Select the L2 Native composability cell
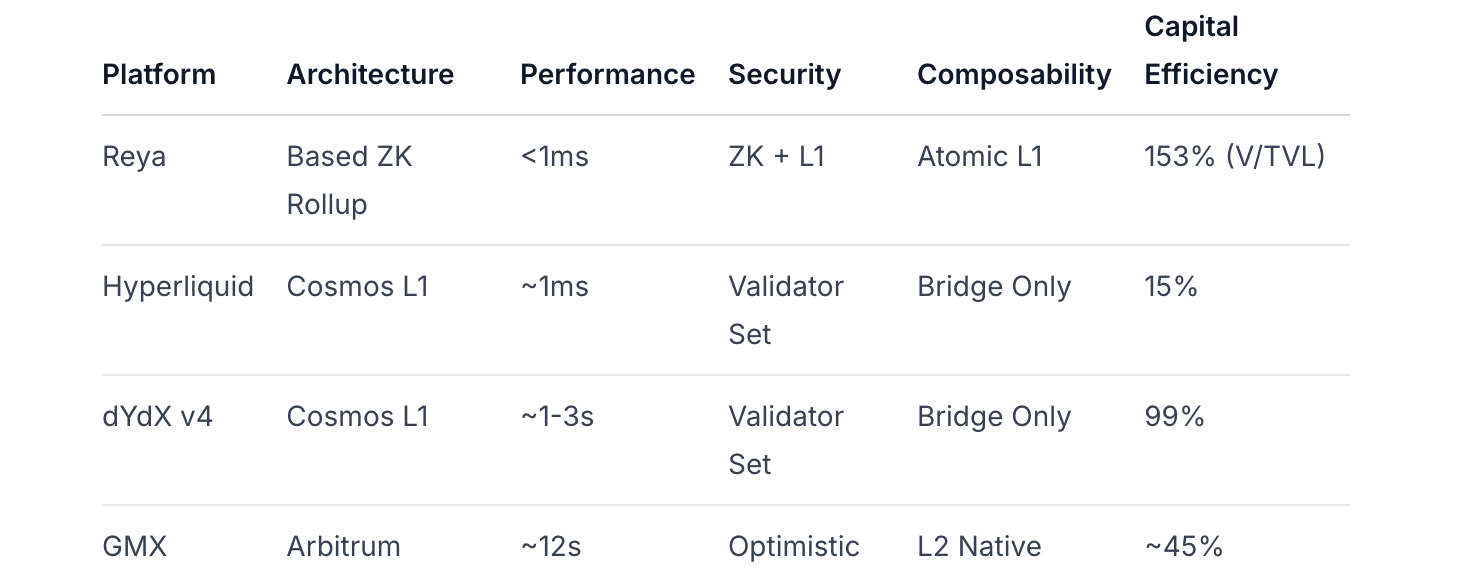Viewport: 1476px width, 586px height. [x=979, y=547]
